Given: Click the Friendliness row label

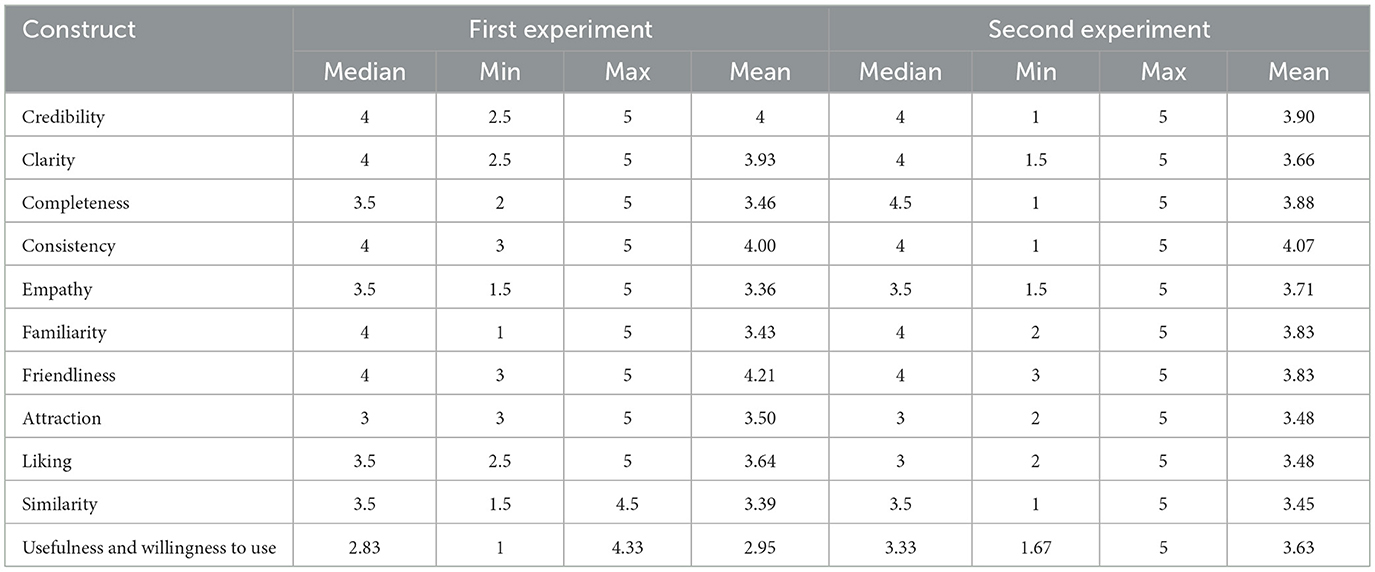Looking at the screenshot, I should 69,375.
